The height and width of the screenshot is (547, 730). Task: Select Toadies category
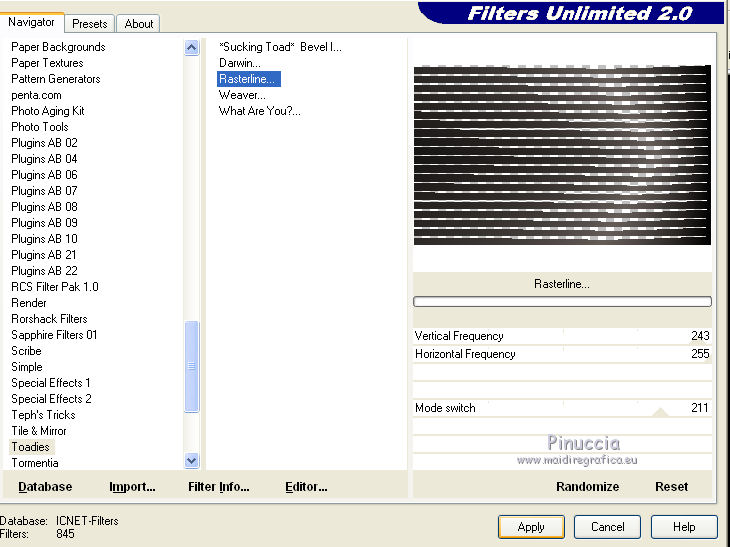[31, 447]
